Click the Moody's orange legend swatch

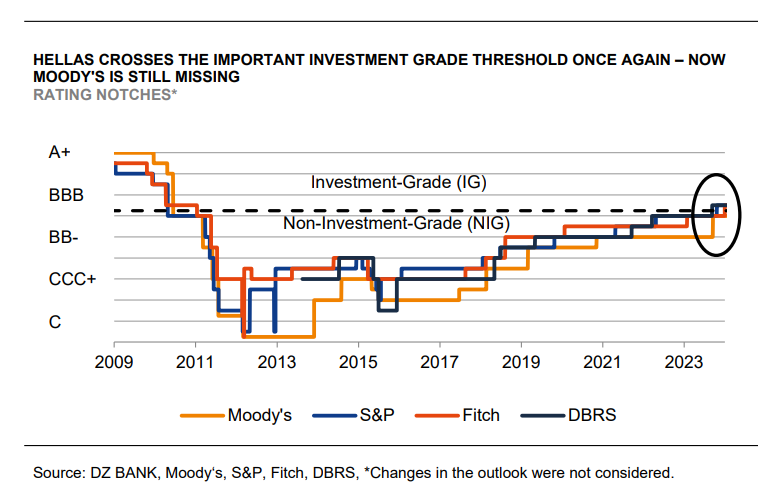200,414
